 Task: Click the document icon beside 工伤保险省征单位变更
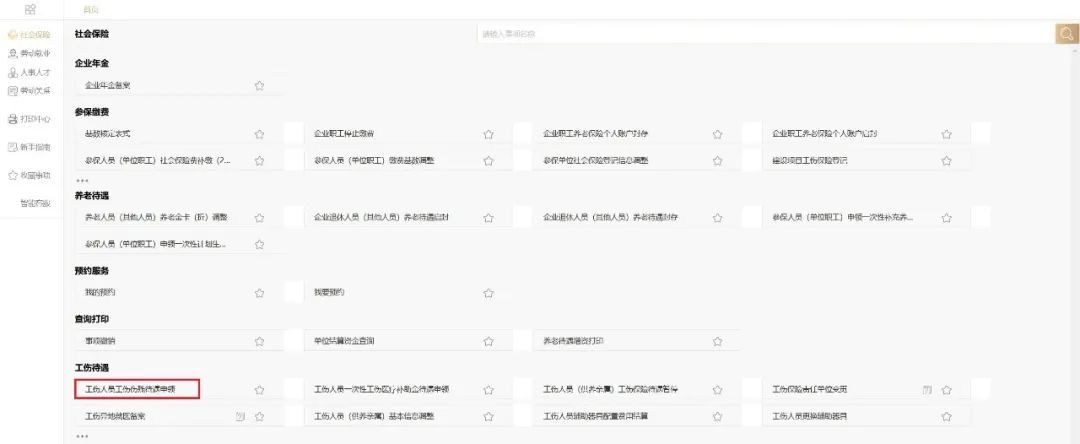[x=927, y=389]
